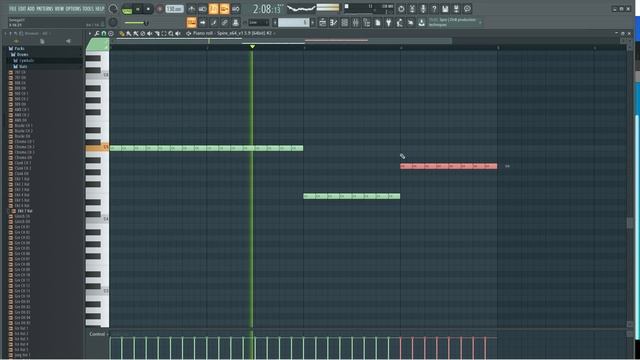This screenshot has height=360, width=640.
Task: Open the chat bubble icon in top toolbar
Action: coord(467,9)
